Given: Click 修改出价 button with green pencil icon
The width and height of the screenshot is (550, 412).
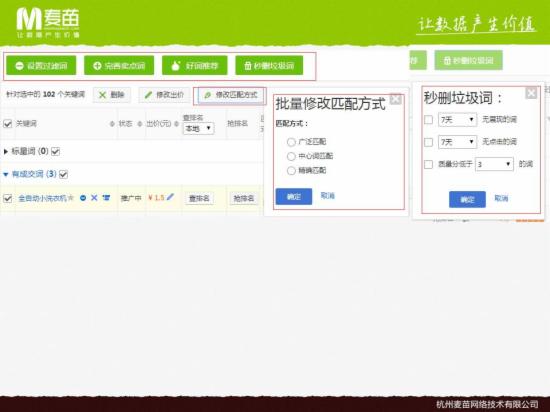Looking at the screenshot, I should tap(164, 95).
